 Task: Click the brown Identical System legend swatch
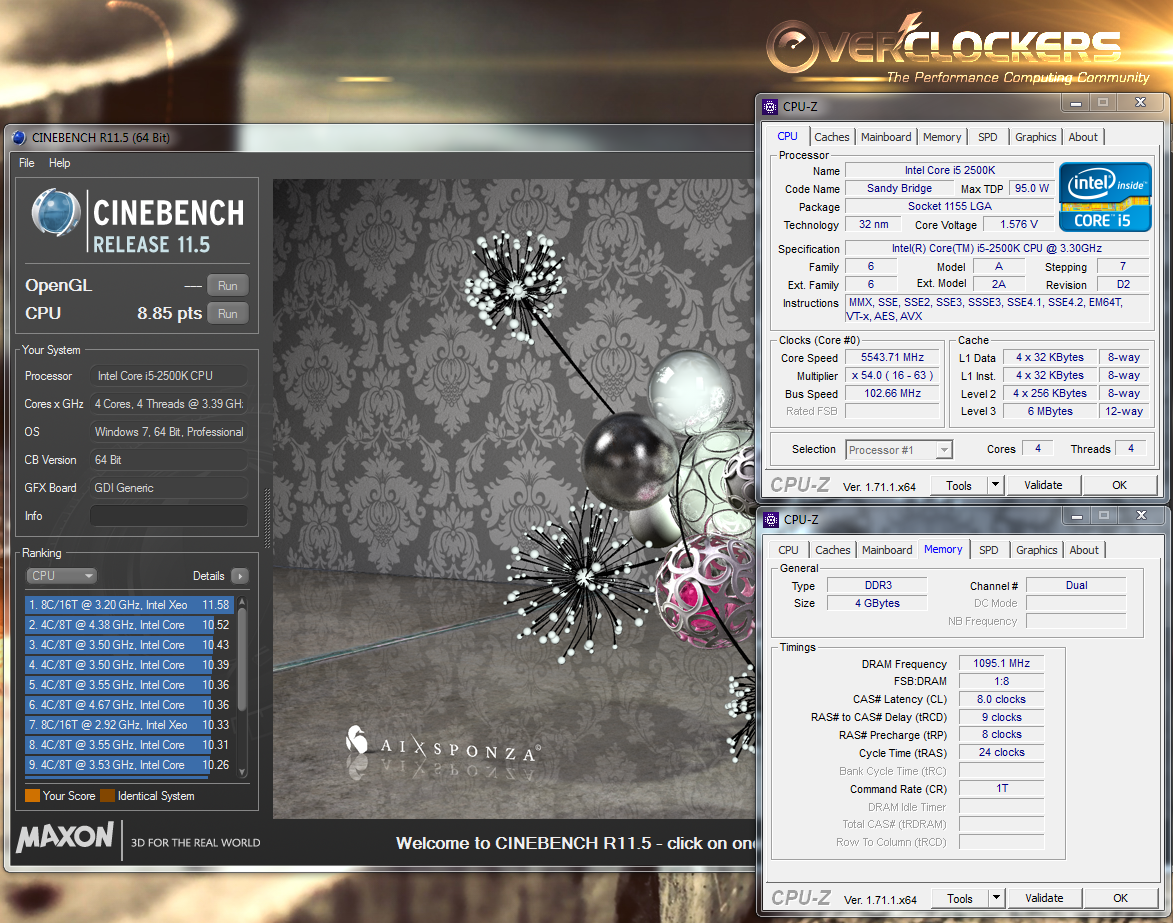coord(108,796)
